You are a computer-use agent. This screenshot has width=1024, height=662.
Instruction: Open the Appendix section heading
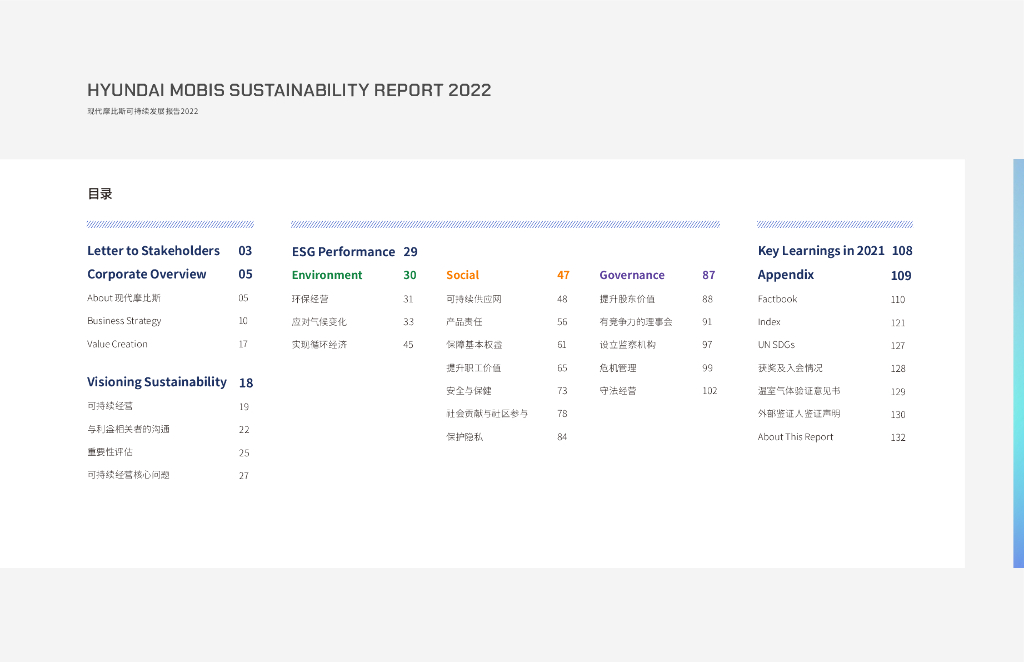(x=786, y=275)
